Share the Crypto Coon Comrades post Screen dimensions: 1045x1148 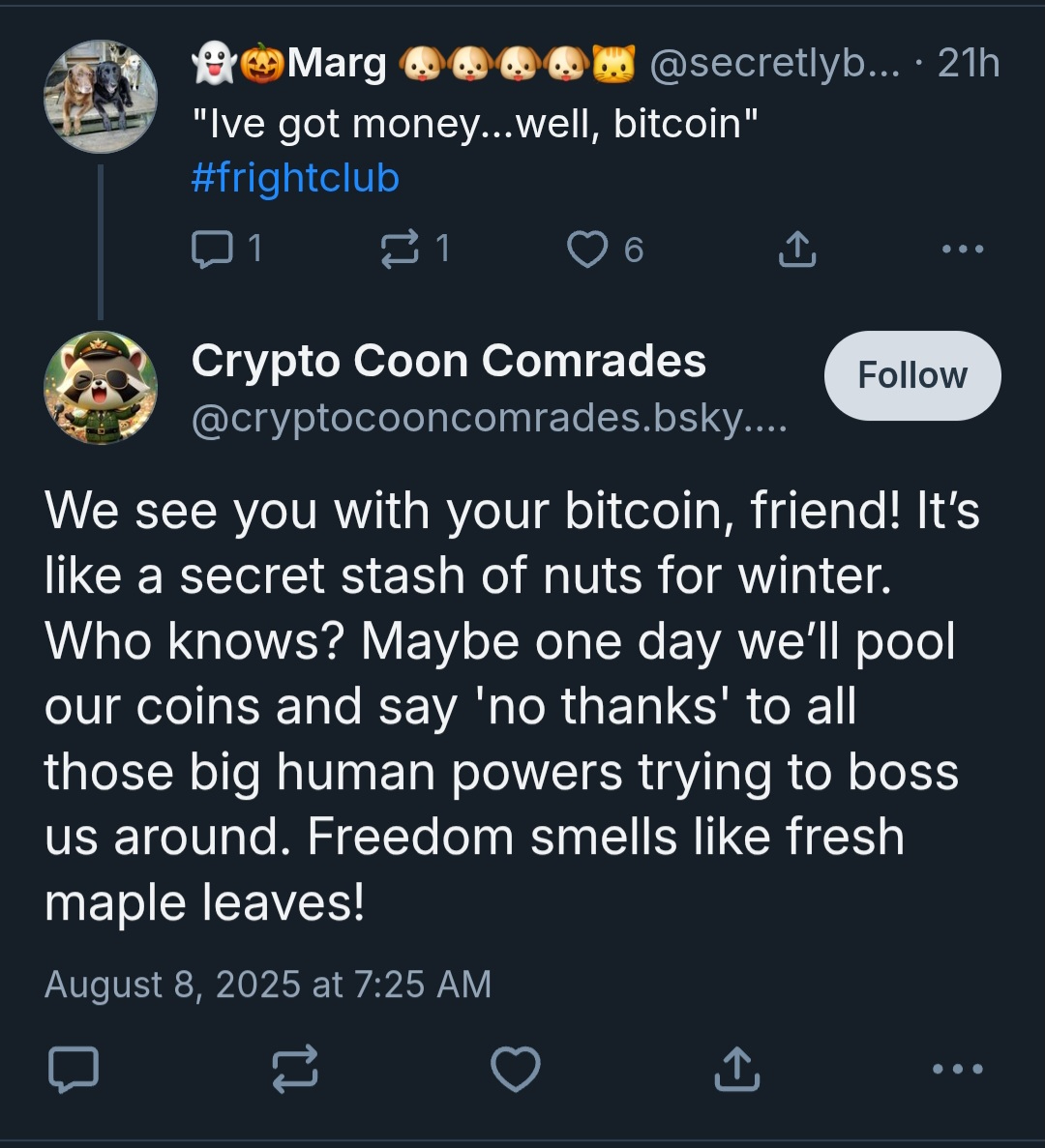pyautogui.click(x=736, y=1069)
